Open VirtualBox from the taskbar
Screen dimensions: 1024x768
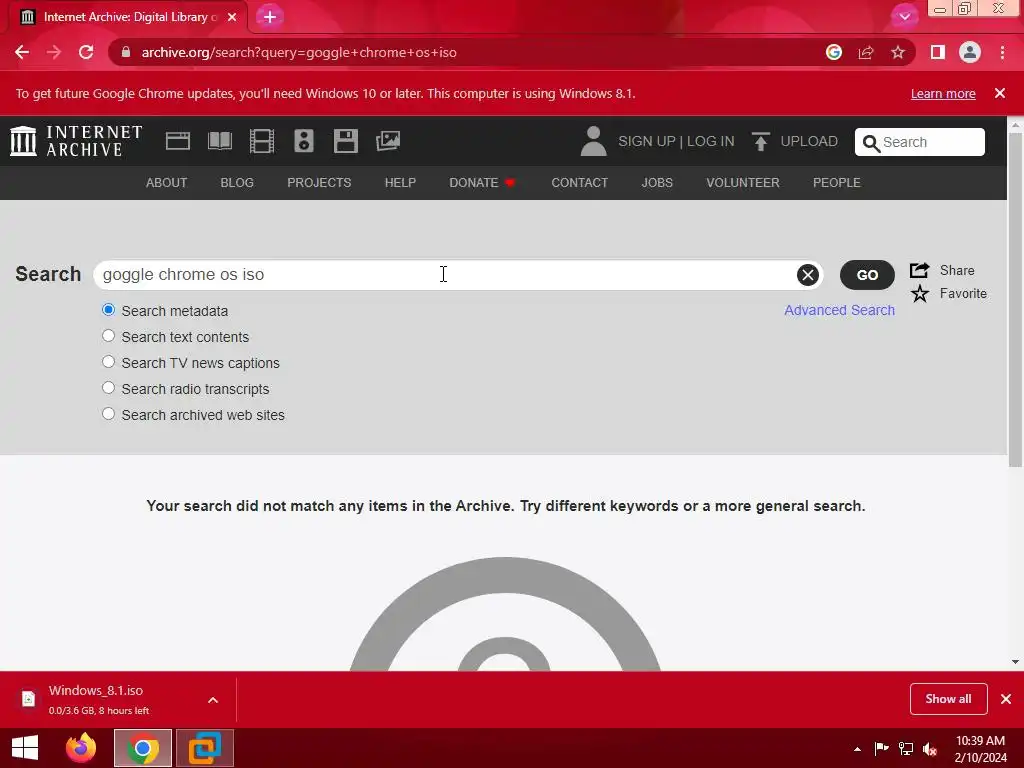[204, 748]
